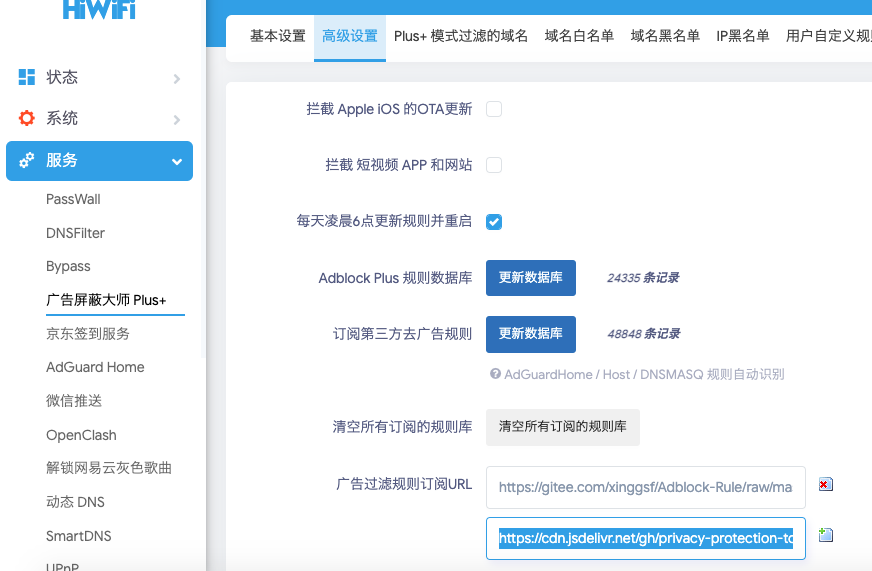Click the help icon beside AdGuardHome hint
The height and width of the screenshot is (571, 872).
coord(495,374)
